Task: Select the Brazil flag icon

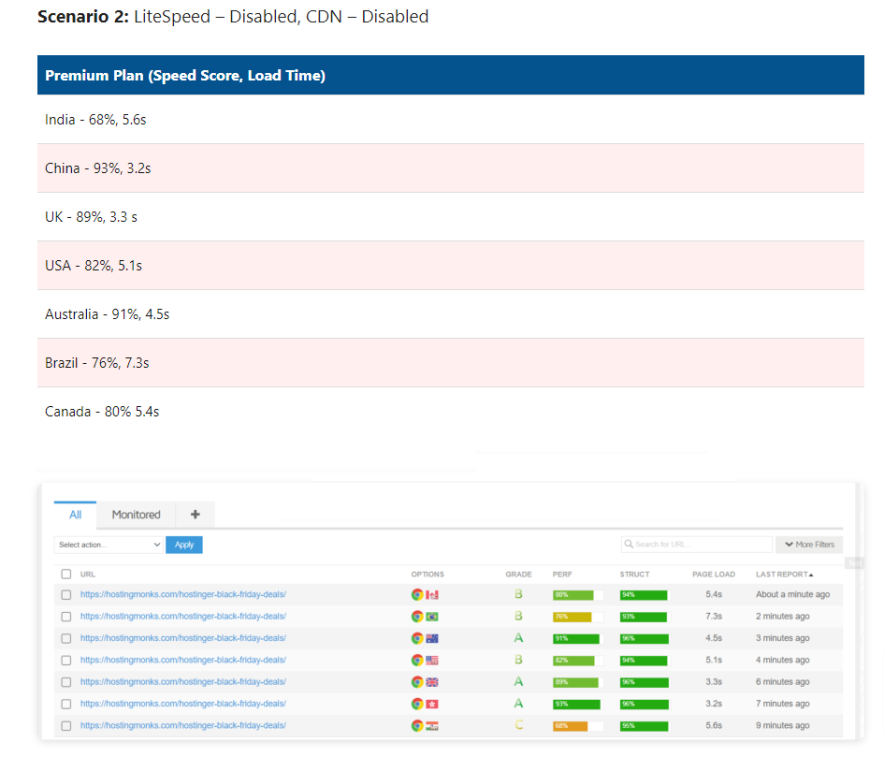Action: click(x=432, y=615)
